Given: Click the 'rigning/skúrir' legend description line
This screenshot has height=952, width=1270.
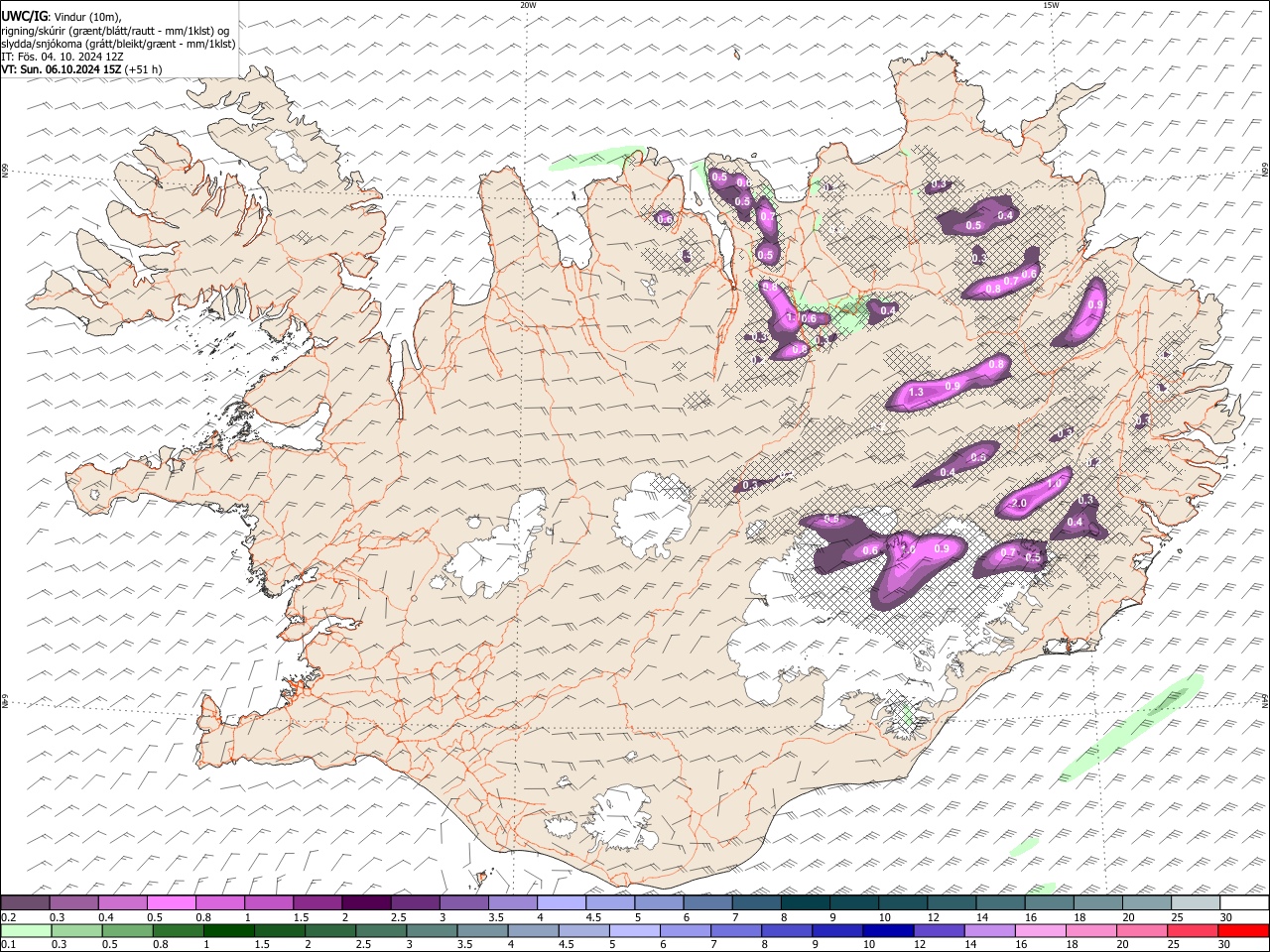Looking at the screenshot, I should point(115,31).
